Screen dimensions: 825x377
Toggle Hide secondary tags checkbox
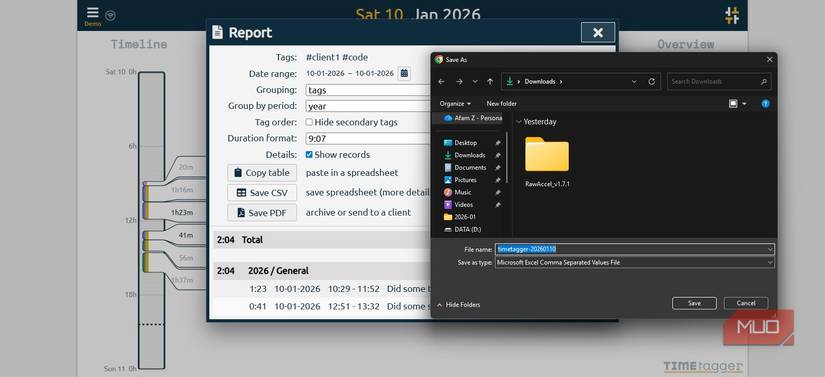tap(309, 122)
